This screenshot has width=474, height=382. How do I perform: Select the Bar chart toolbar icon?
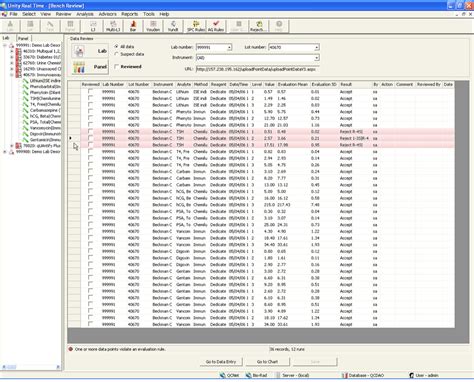pyautogui.click(x=133, y=26)
